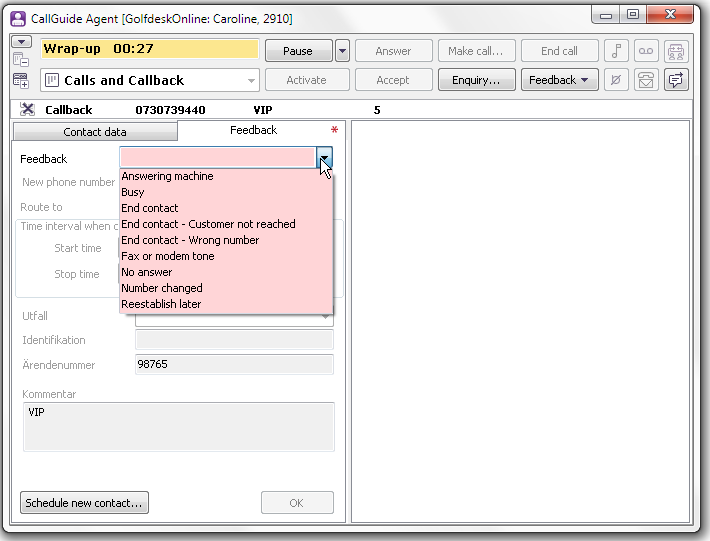Click the crossed-out circle icon button
Image resolution: width=710 pixels, height=541 pixels.
pos(618,80)
